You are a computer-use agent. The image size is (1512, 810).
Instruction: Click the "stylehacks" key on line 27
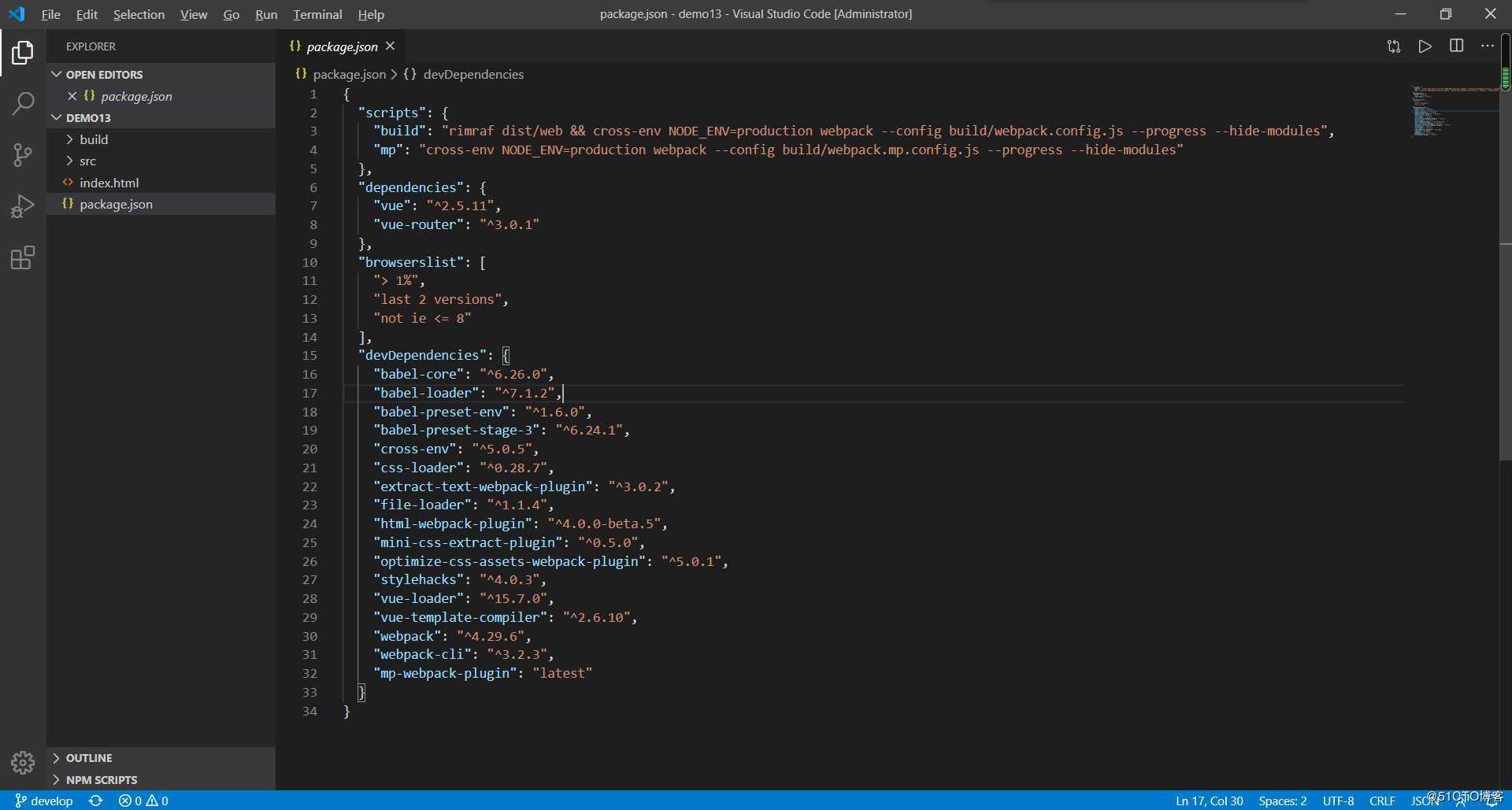418,579
